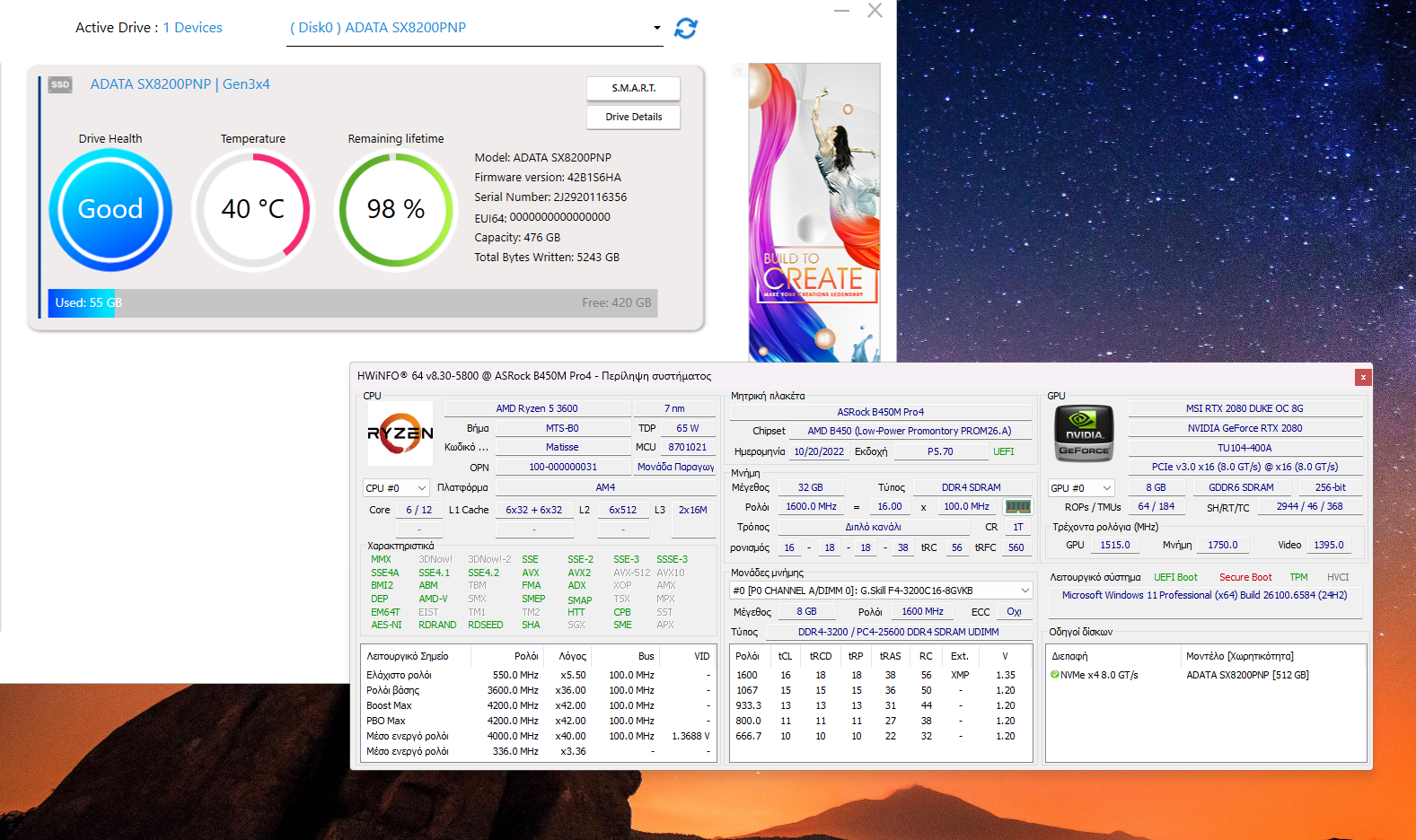Click the XMP entry in the timings table
The image size is (1416, 840).
pos(960,675)
